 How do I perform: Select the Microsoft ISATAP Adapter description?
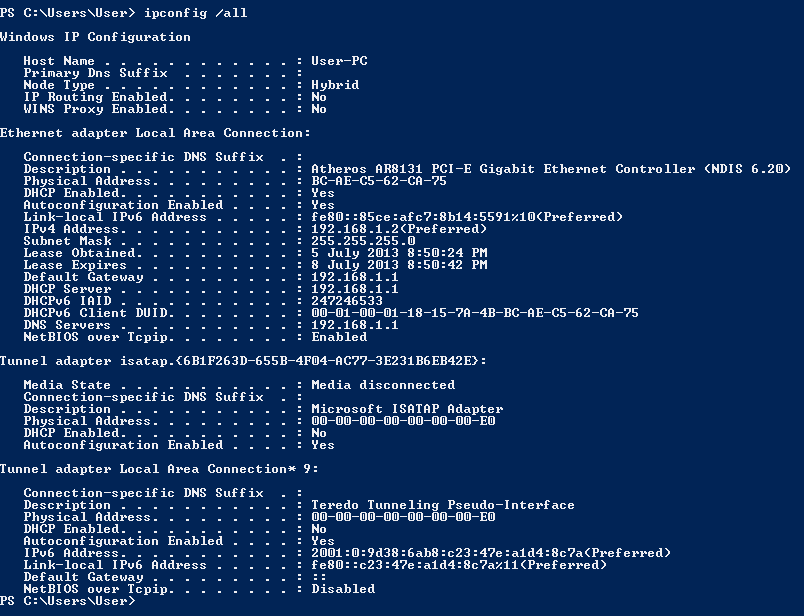pos(407,409)
